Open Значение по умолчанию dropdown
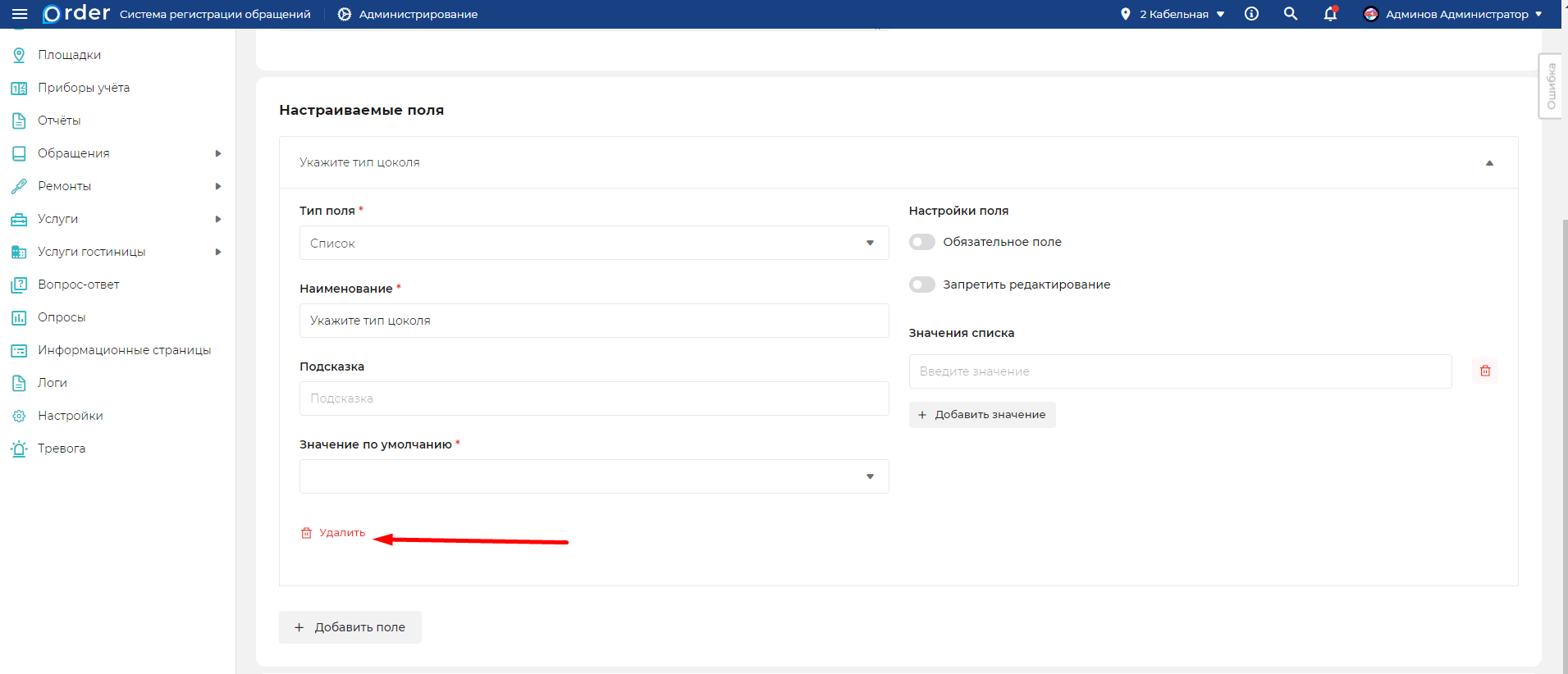This screenshot has height=674, width=1568. tap(593, 476)
